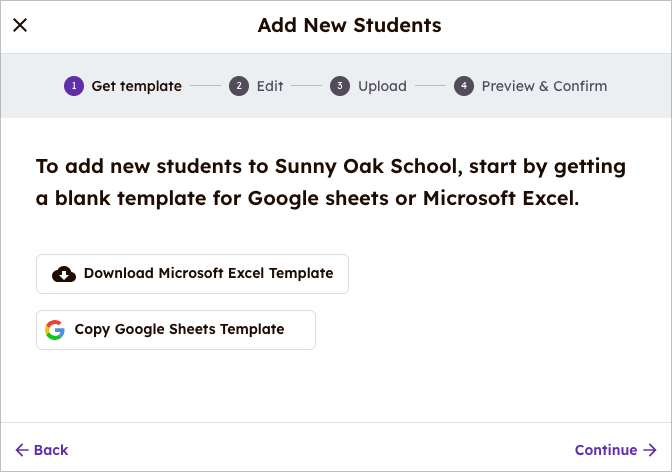Select the step 2 number circle
672x472 pixels.
(238, 86)
